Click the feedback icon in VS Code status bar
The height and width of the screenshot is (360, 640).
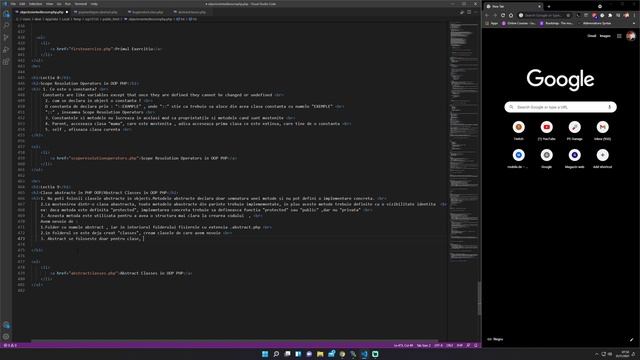pos(469,346)
